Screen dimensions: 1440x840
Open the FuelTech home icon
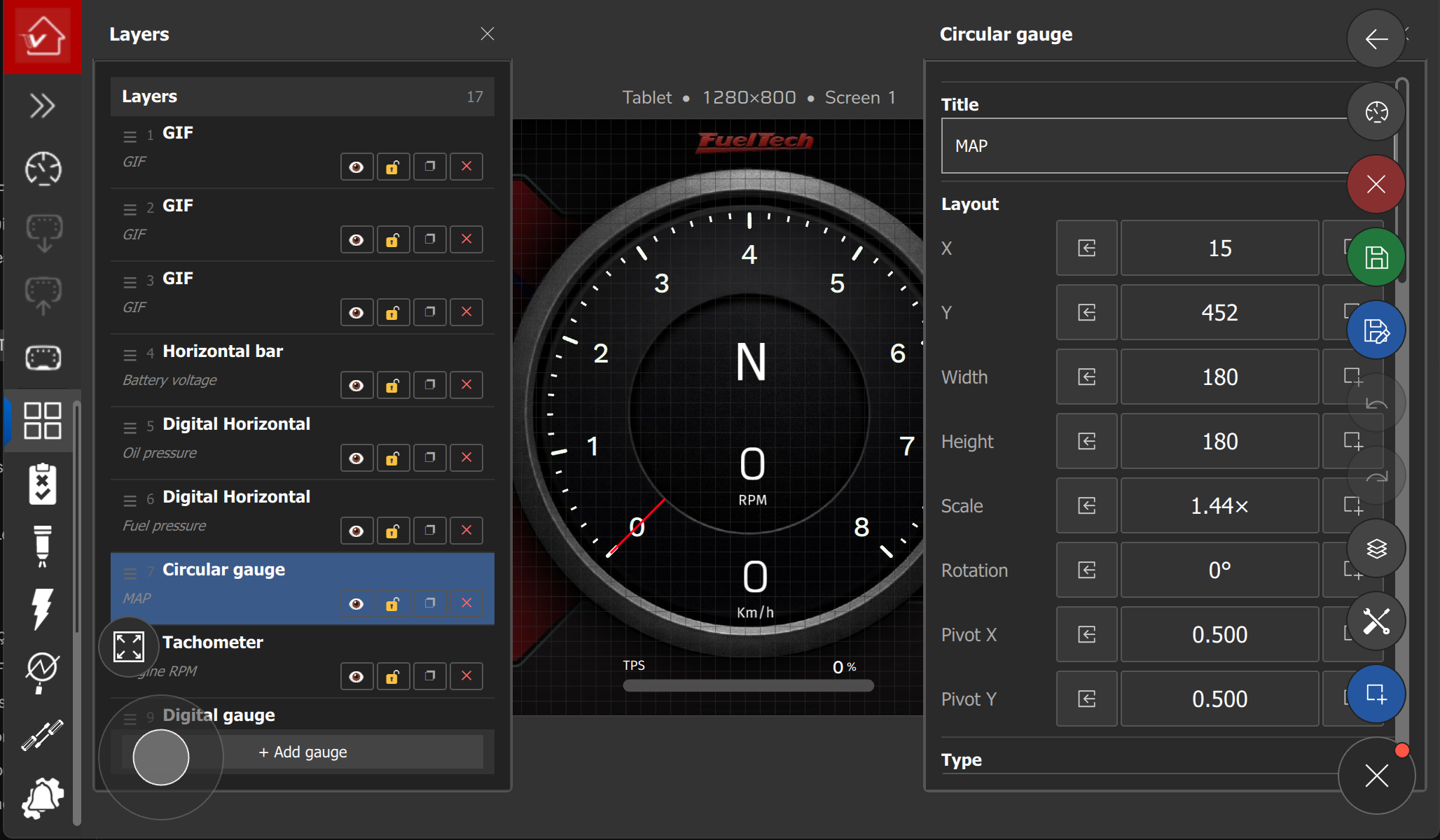(x=42, y=36)
